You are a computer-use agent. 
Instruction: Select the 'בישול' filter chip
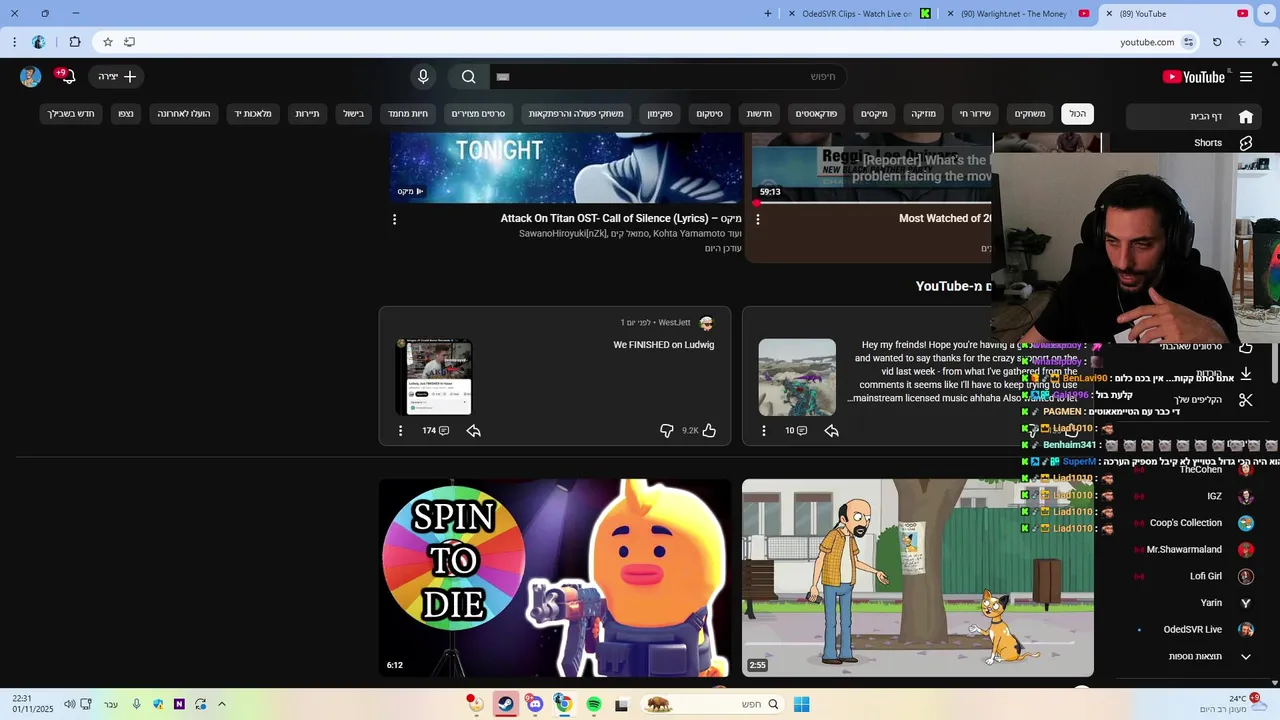354,114
